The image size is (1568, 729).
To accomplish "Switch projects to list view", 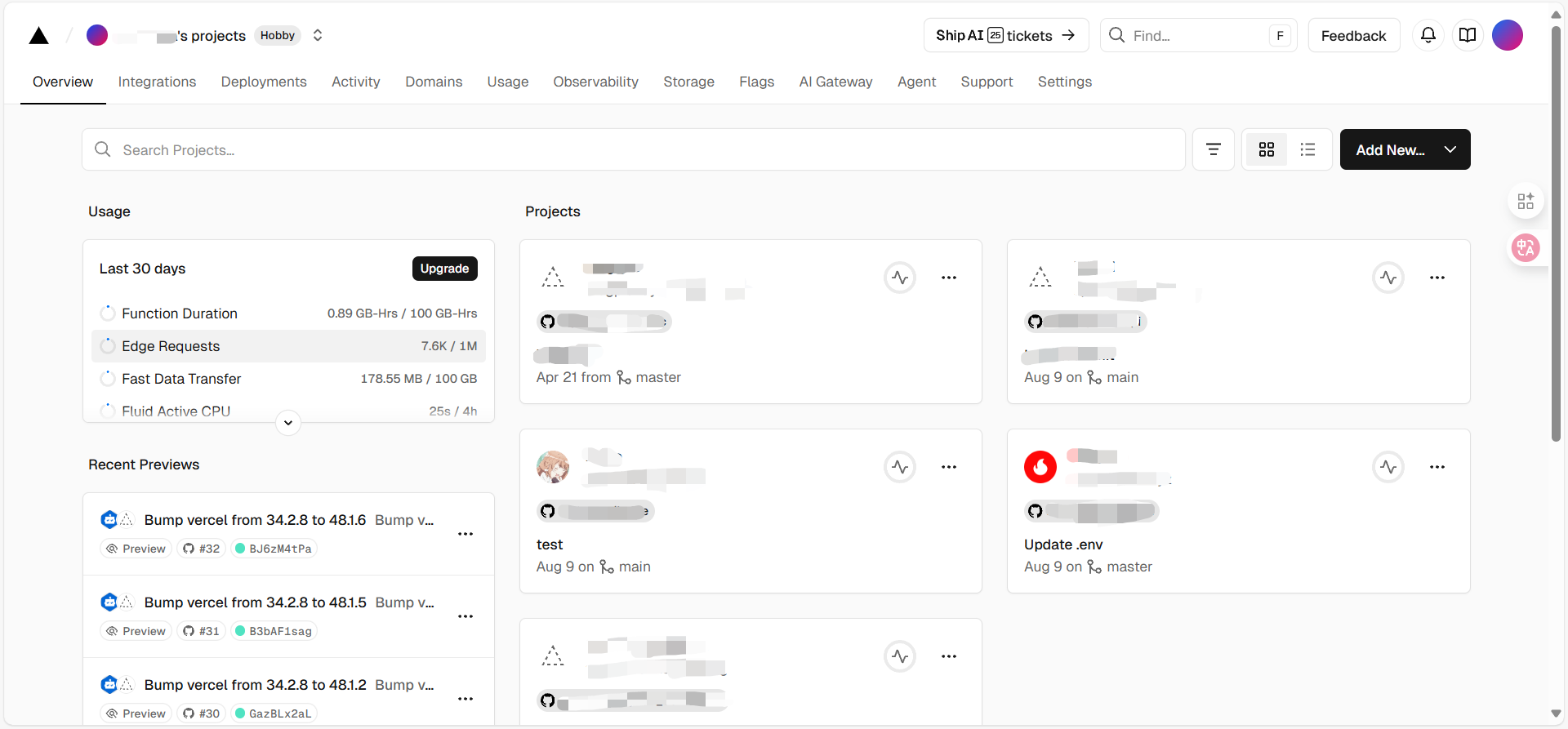I will (x=1307, y=149).
